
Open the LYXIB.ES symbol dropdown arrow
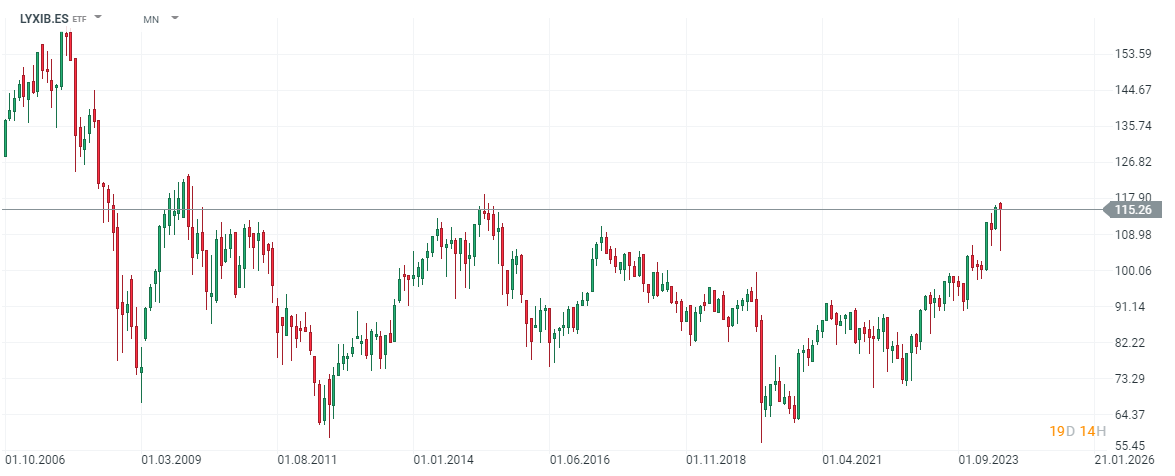(x=98, y=18)
